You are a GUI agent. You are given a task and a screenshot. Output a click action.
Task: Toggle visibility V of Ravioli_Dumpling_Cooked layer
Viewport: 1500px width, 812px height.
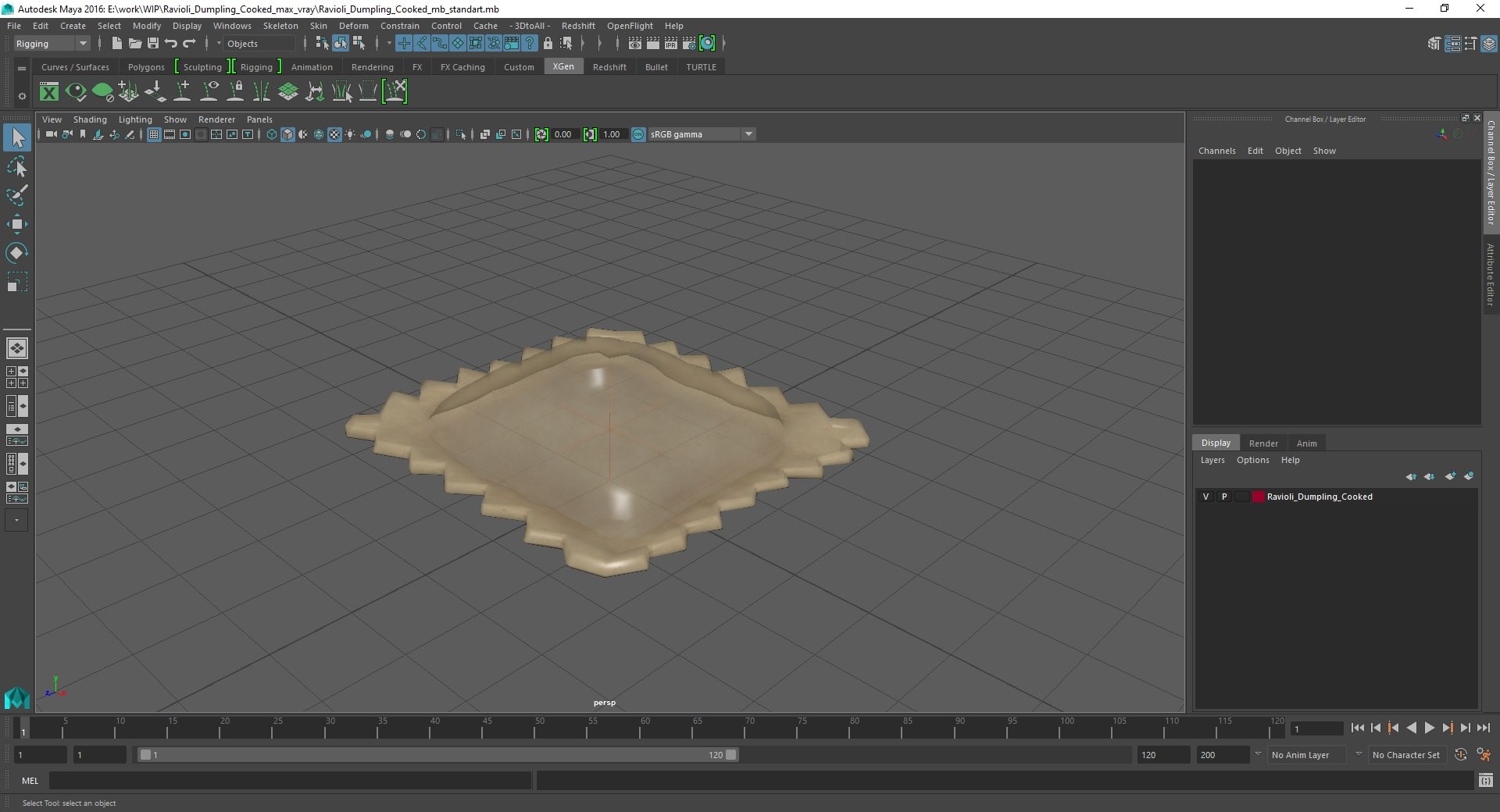(1205, 497)
